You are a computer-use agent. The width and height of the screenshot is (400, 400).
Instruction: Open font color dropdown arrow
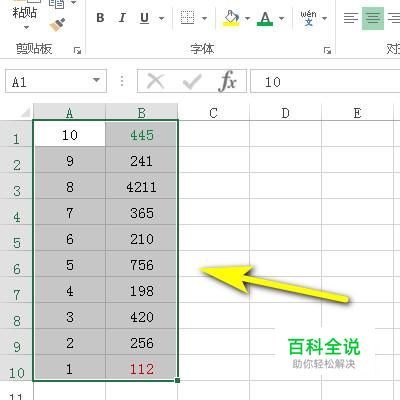pos(282,18)
